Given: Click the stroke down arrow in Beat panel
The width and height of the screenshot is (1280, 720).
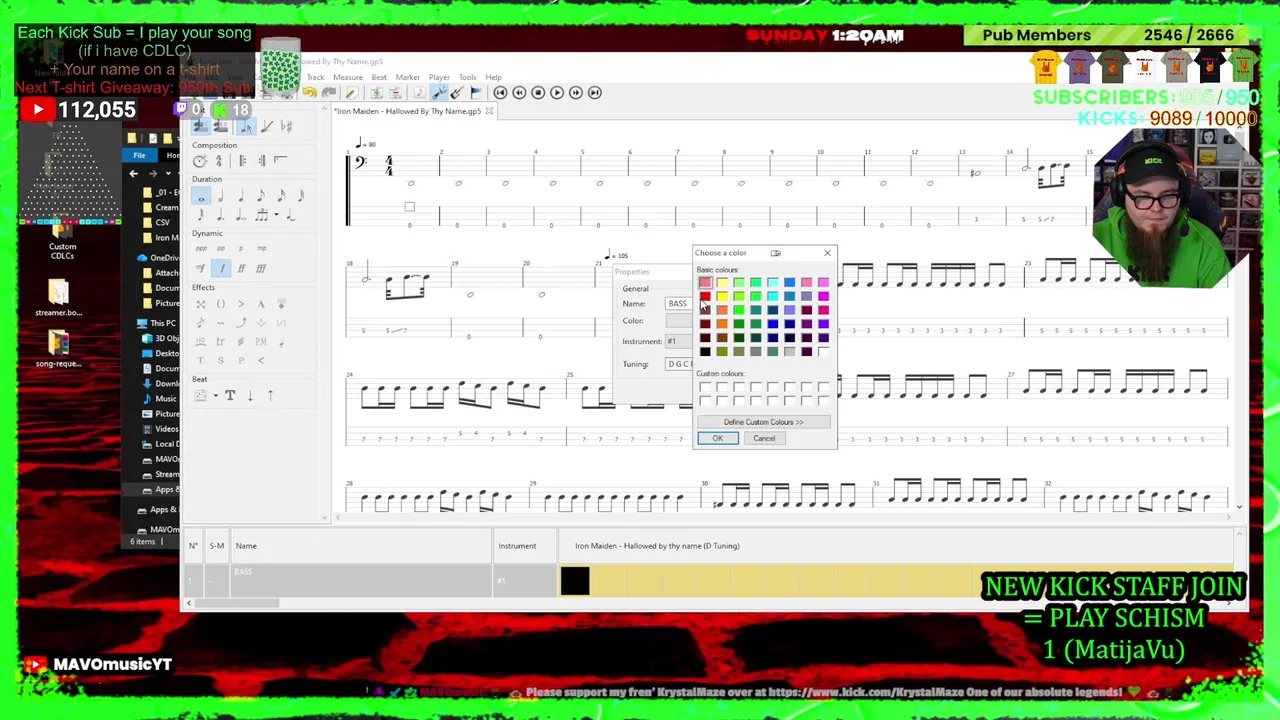Looking at the screenshot, I should click(250, 396).
